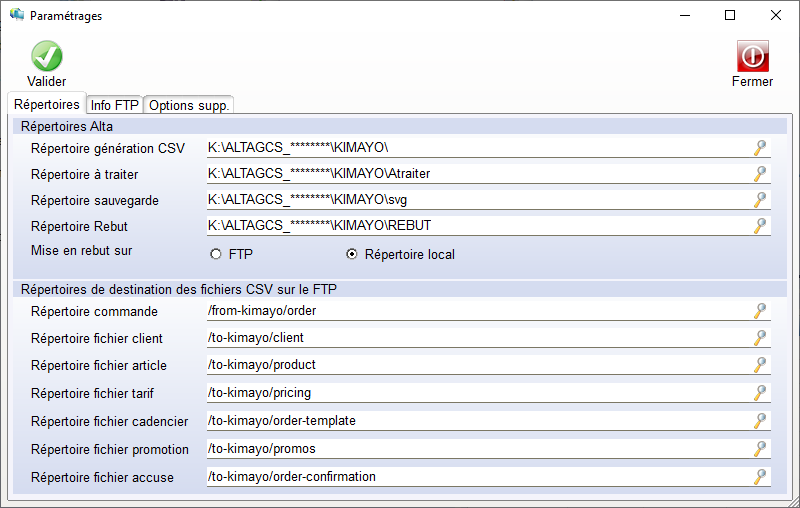The height and width of the screenshot is (508, 800).
Task: Click browse icon for Répertoire génération CSV
Action: (x=760, y=148)
